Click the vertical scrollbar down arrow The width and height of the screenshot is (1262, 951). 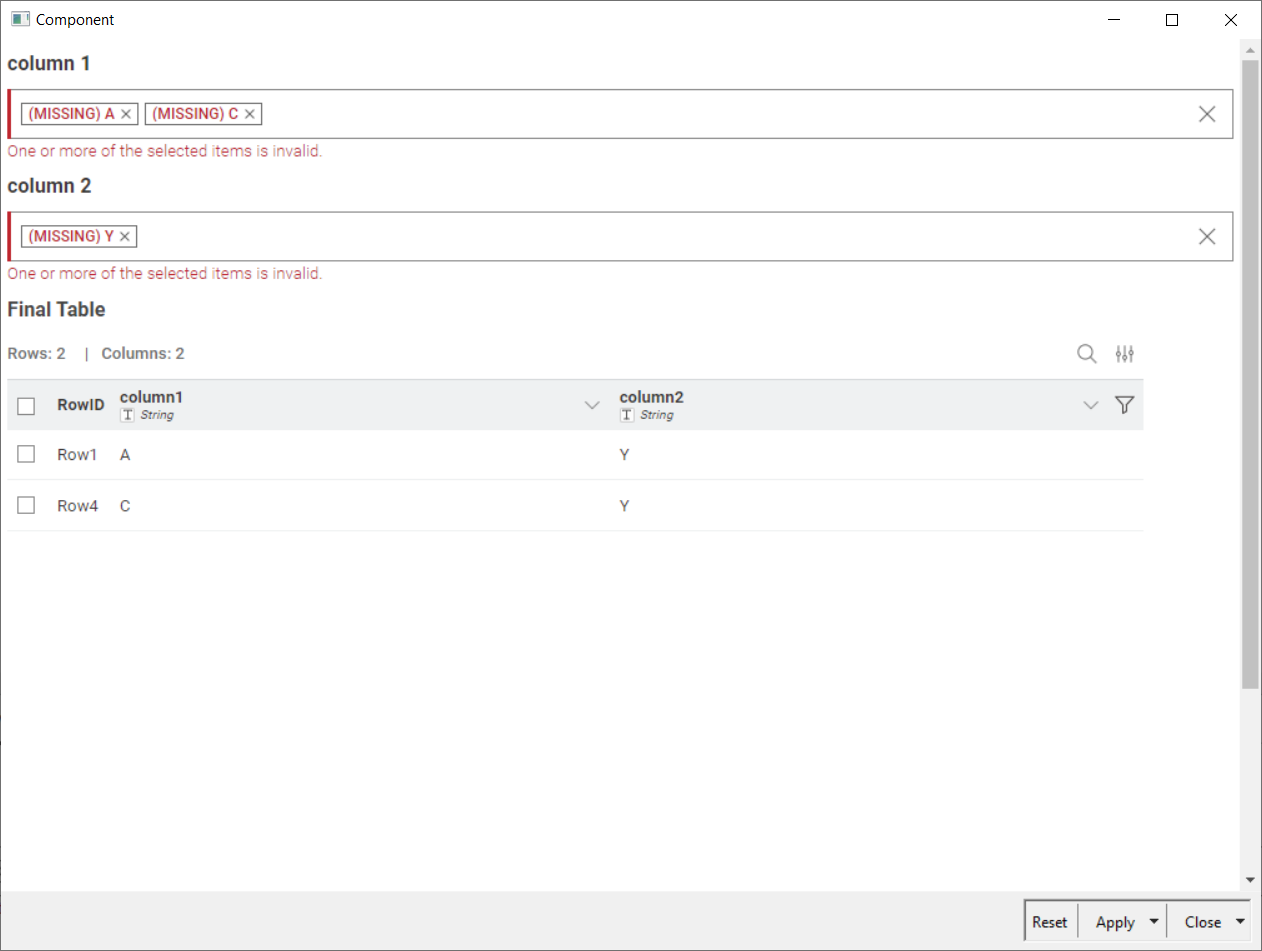[1250, 880]
